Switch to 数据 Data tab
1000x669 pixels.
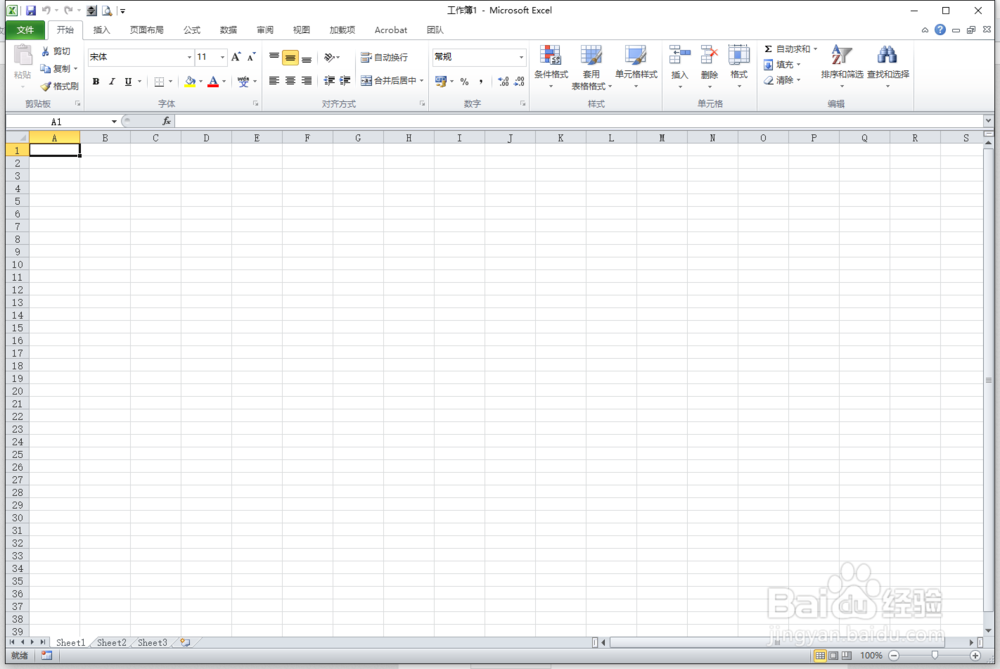coord(228,30)
